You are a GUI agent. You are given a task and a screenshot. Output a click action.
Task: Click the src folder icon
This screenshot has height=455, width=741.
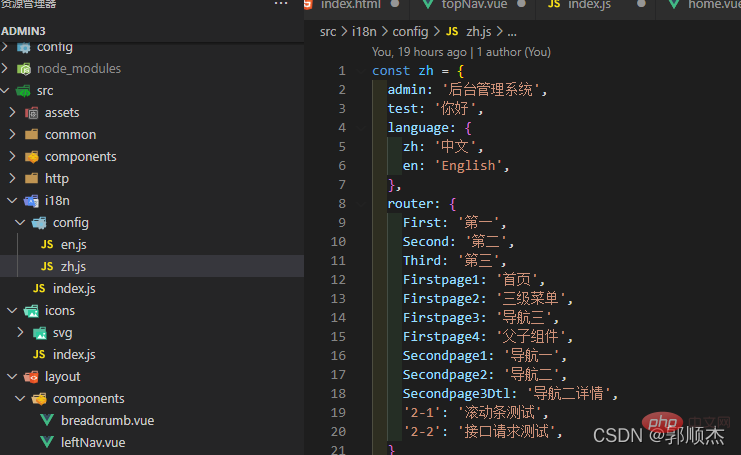pos(23,91)
